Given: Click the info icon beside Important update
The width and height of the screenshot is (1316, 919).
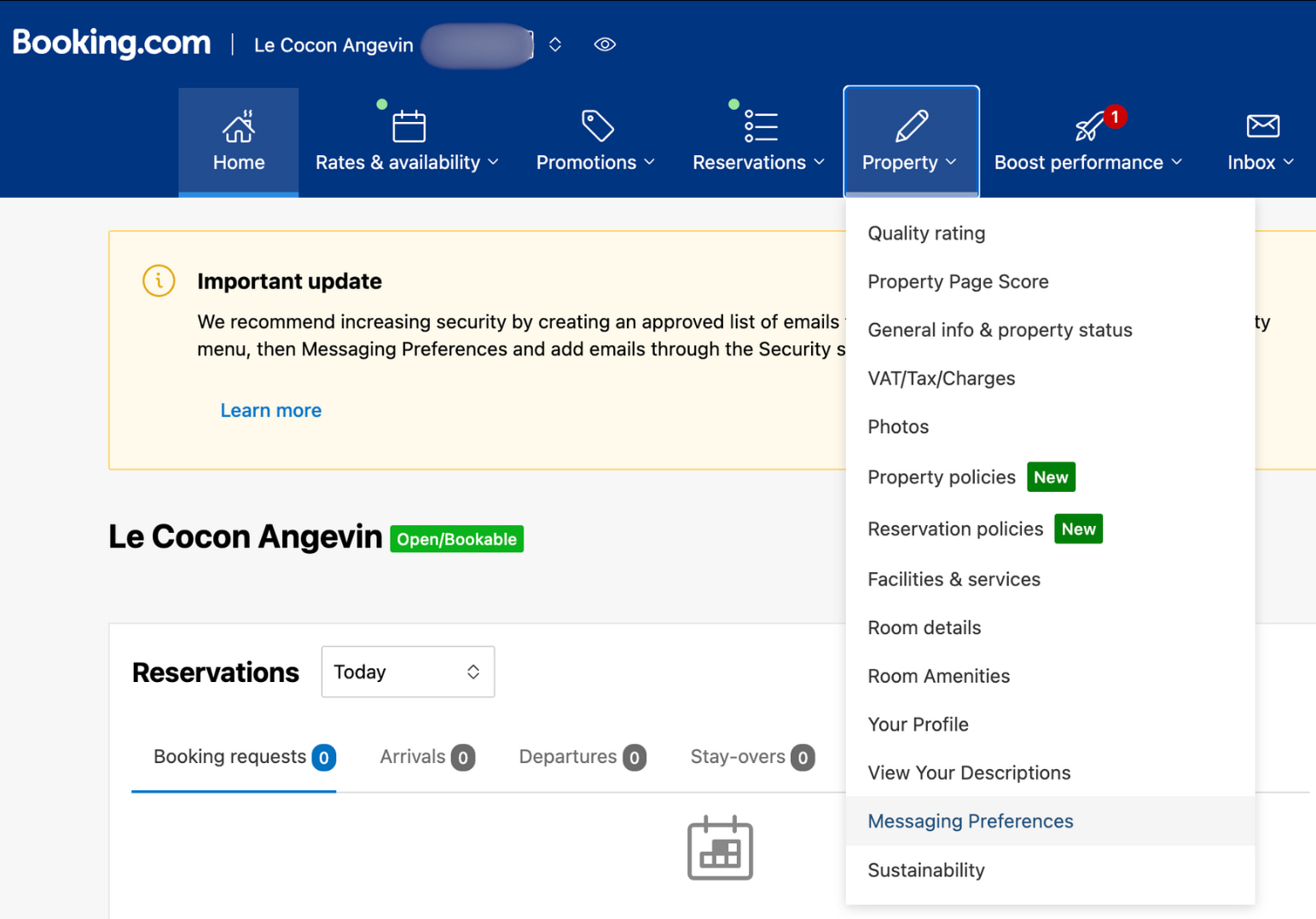Looking at the screenshot, I should [x=159, y=280].
